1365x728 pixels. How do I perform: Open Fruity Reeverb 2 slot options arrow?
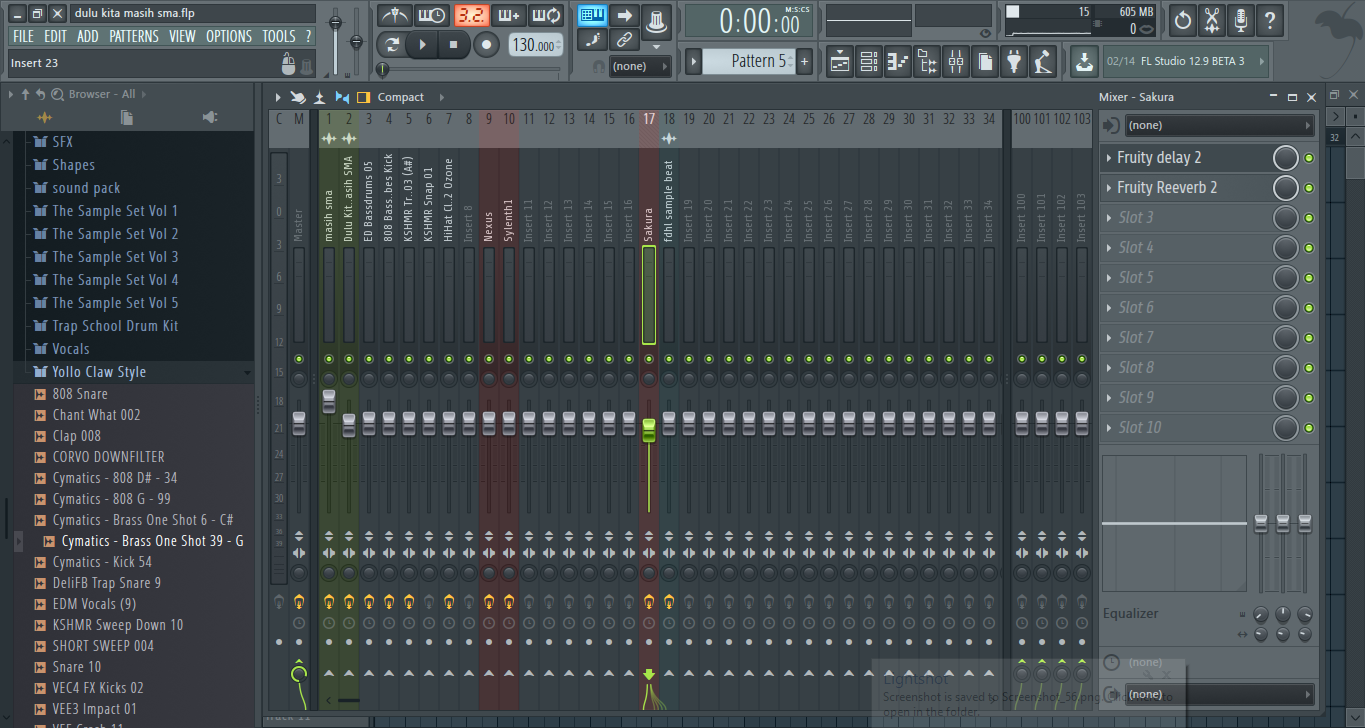point(1109,188)
